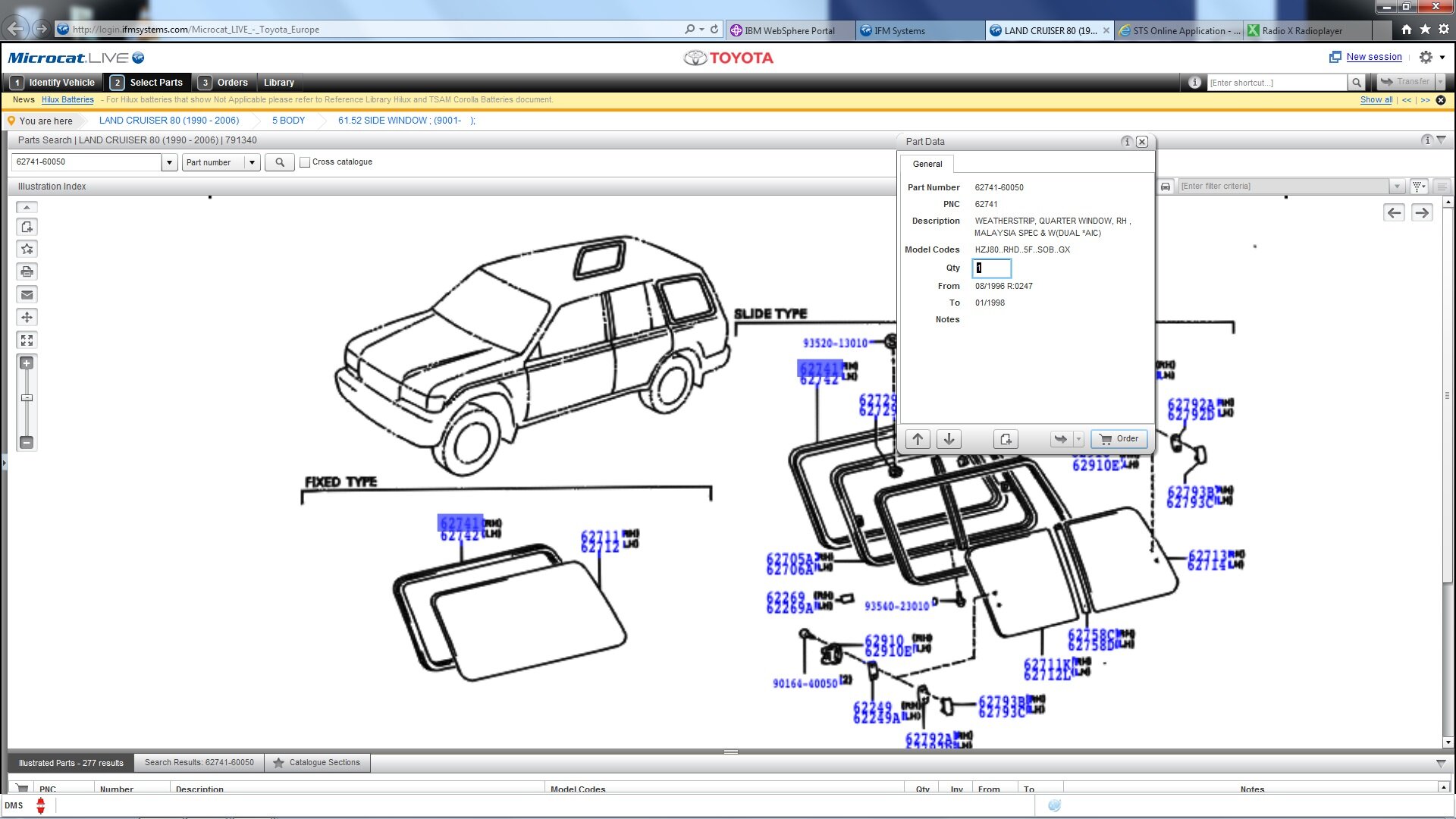Click the Transfer button
This screenshot has height=819, width=1456.
[x=1404, y=82]
